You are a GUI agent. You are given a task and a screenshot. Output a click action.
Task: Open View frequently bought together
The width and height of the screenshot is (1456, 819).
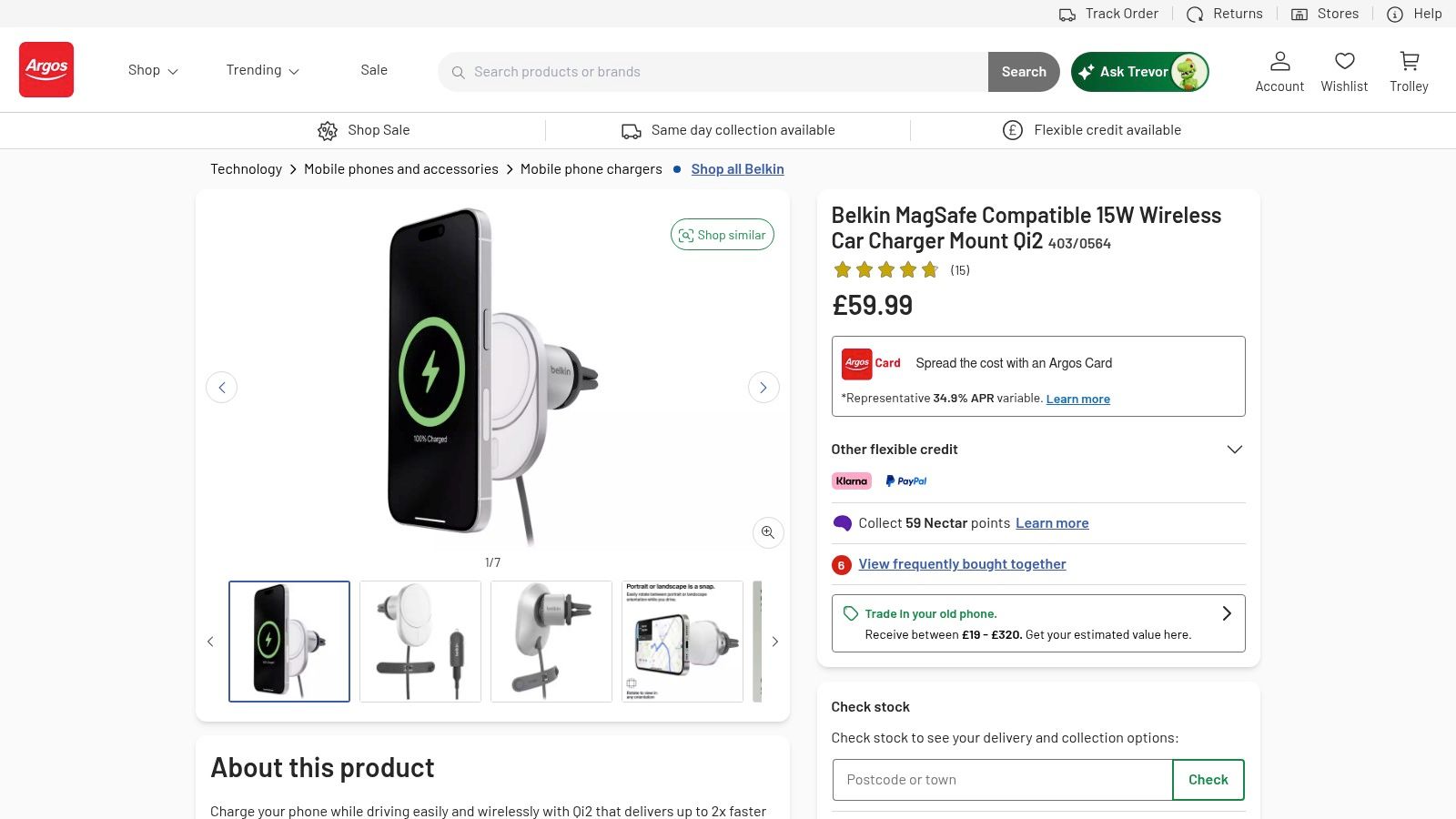(x=962, y=564)
